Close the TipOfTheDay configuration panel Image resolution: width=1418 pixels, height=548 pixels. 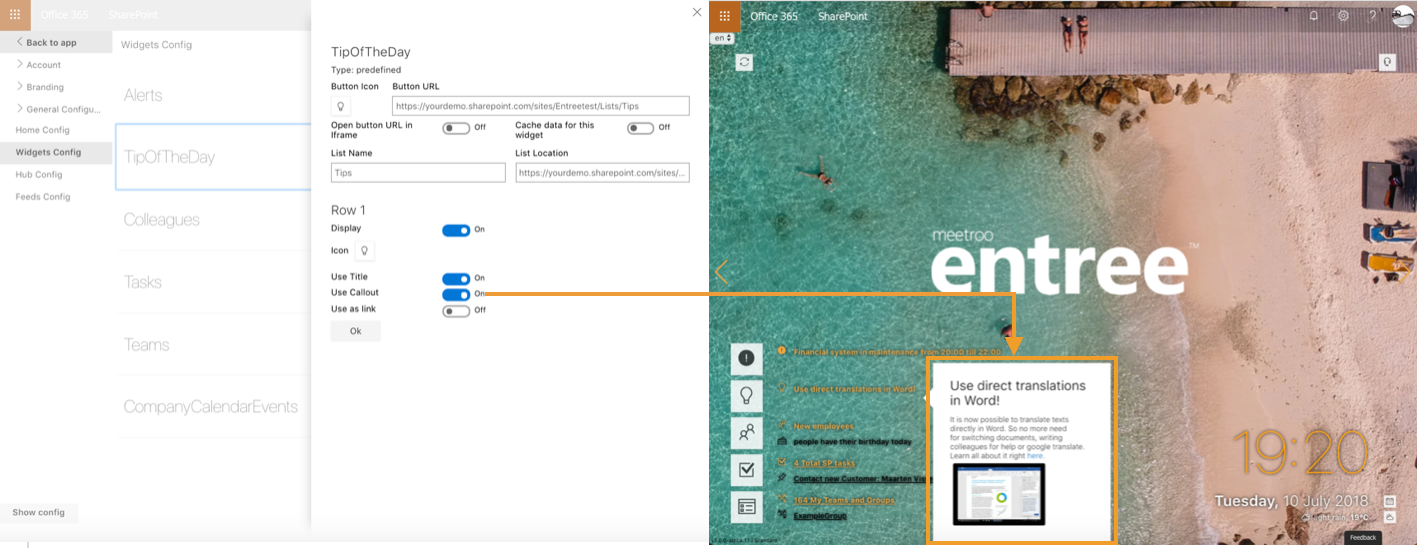(x=697, y=12)
